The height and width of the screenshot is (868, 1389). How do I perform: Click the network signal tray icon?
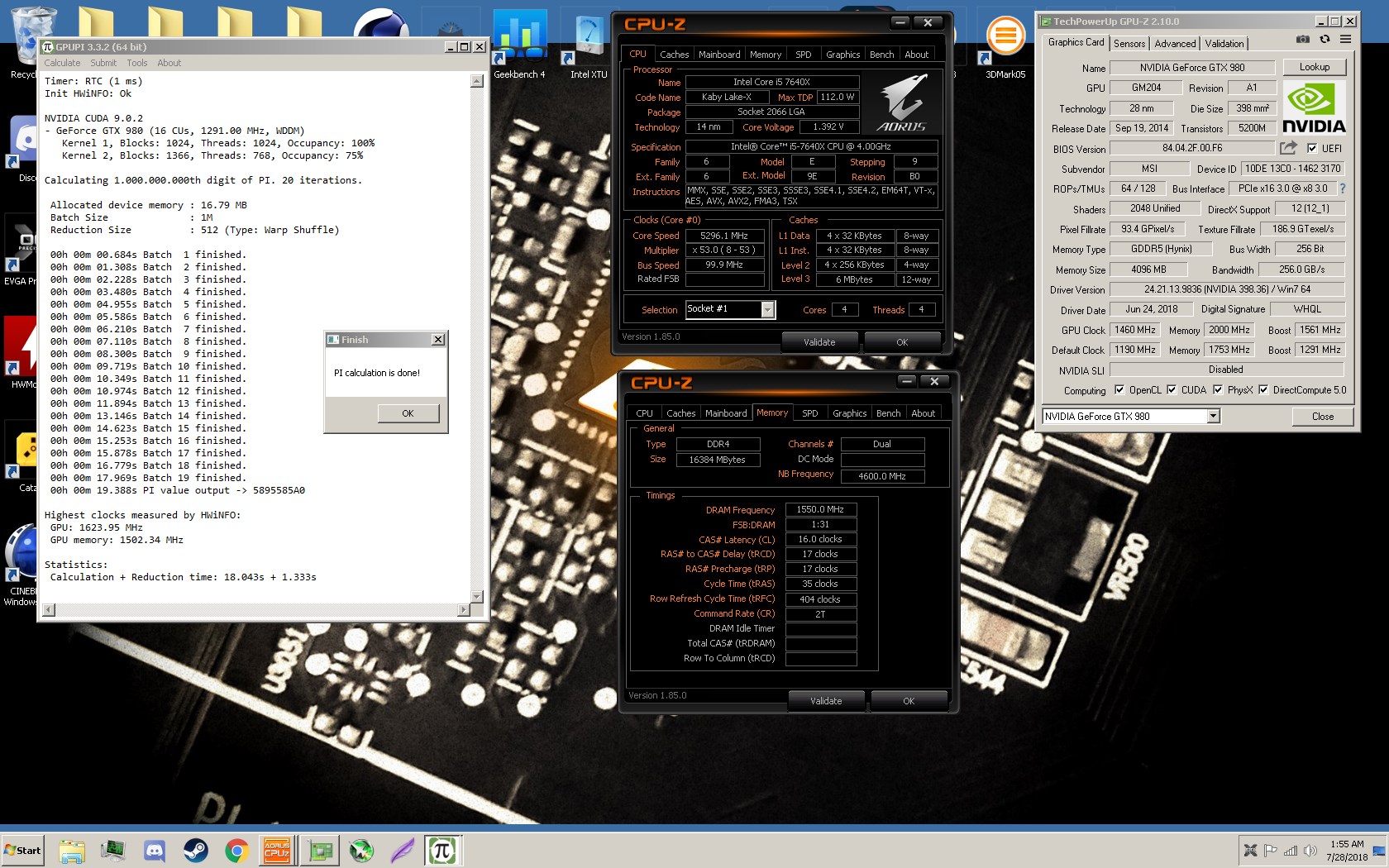pyautogui.click(x=1291, y=850)
